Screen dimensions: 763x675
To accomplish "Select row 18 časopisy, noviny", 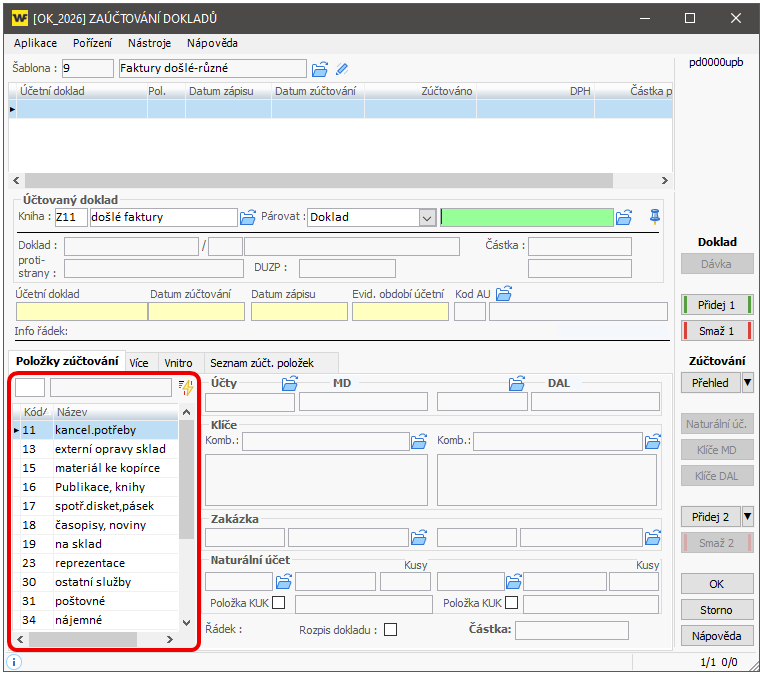I will 95,525.
